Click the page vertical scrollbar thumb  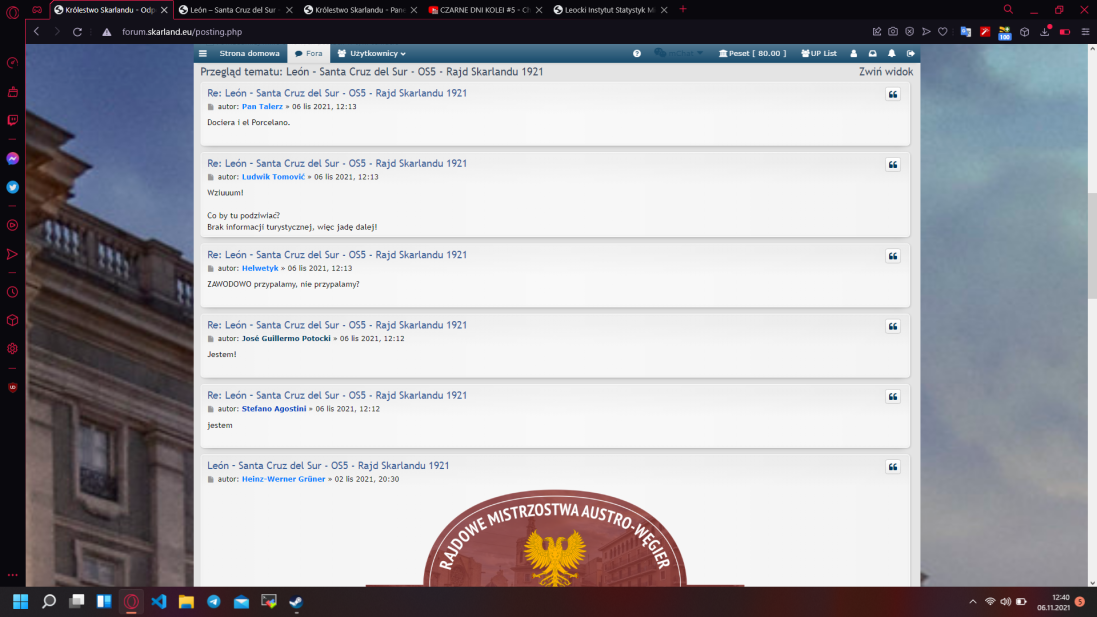[x=1092, y=245]
